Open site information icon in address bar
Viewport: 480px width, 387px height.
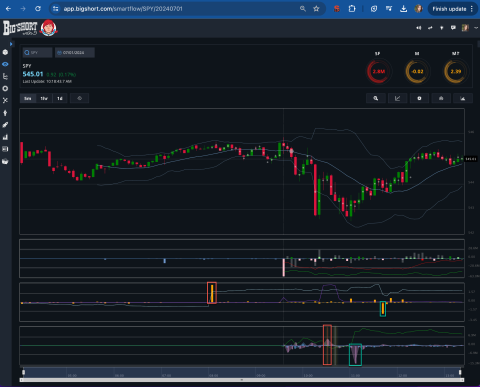coord(56,9)
